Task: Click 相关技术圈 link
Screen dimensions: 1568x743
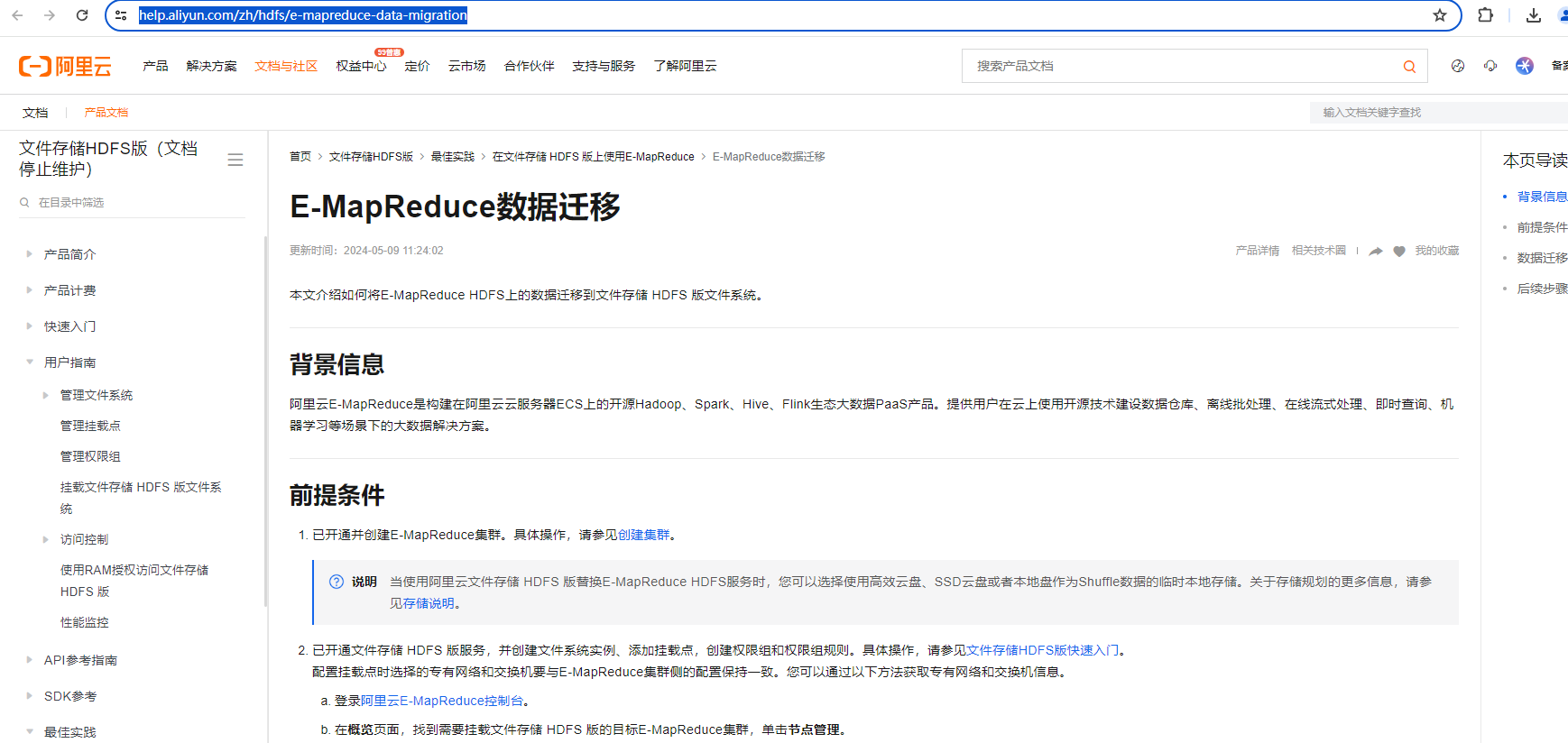Action: [x=1319, y=251]
